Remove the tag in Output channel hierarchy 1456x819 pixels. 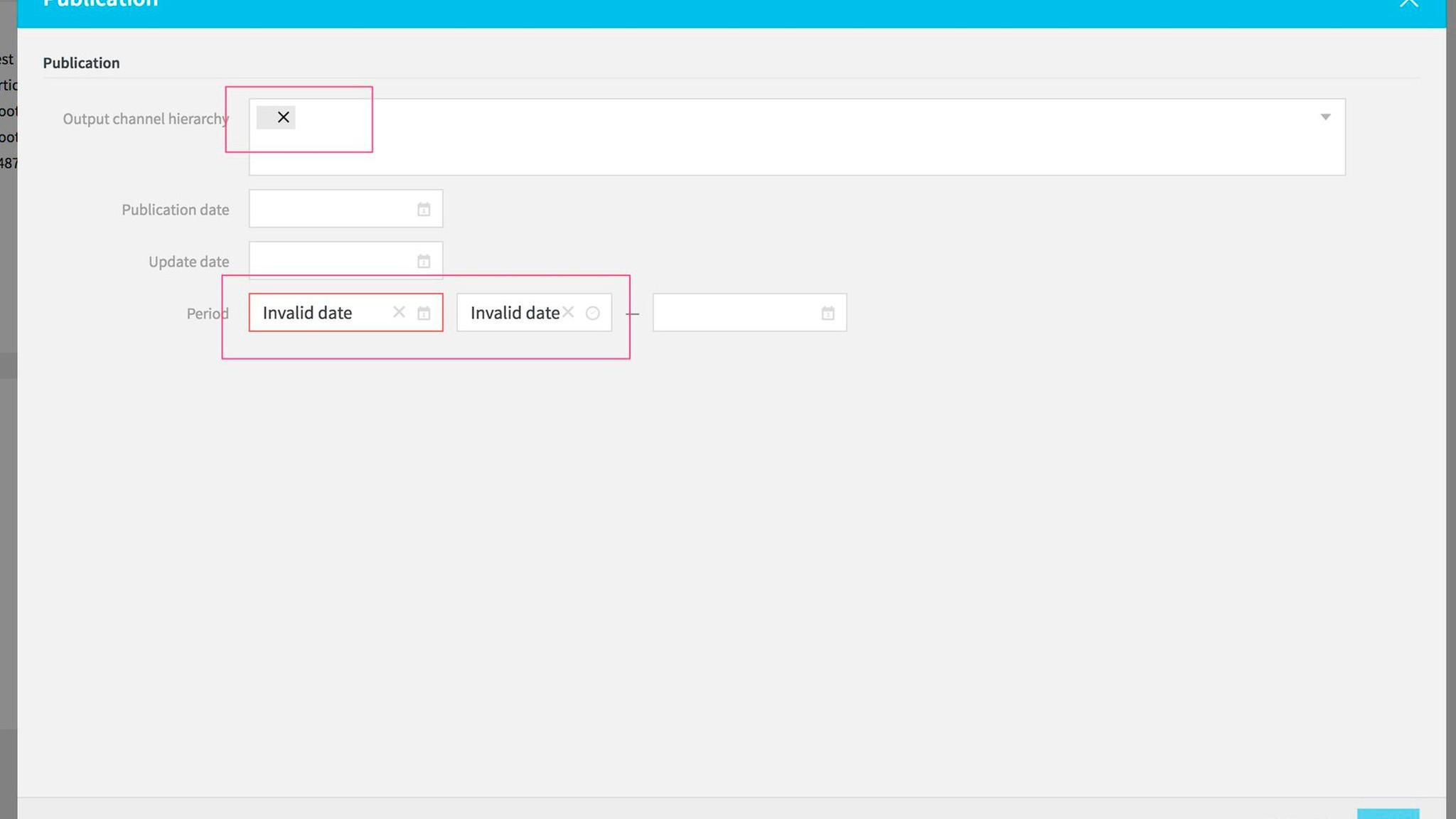pos(283,117)
